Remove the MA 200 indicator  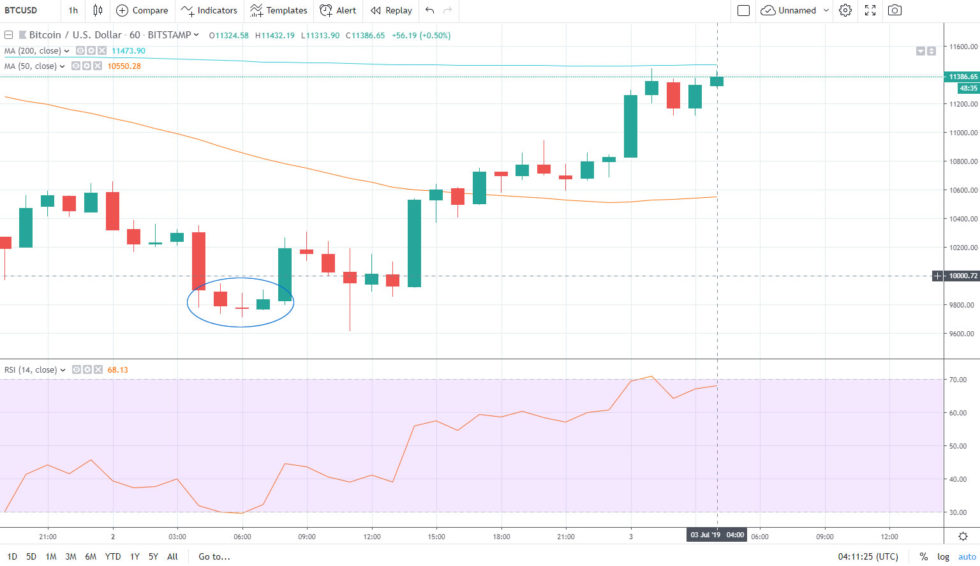(x=101, y=51)
